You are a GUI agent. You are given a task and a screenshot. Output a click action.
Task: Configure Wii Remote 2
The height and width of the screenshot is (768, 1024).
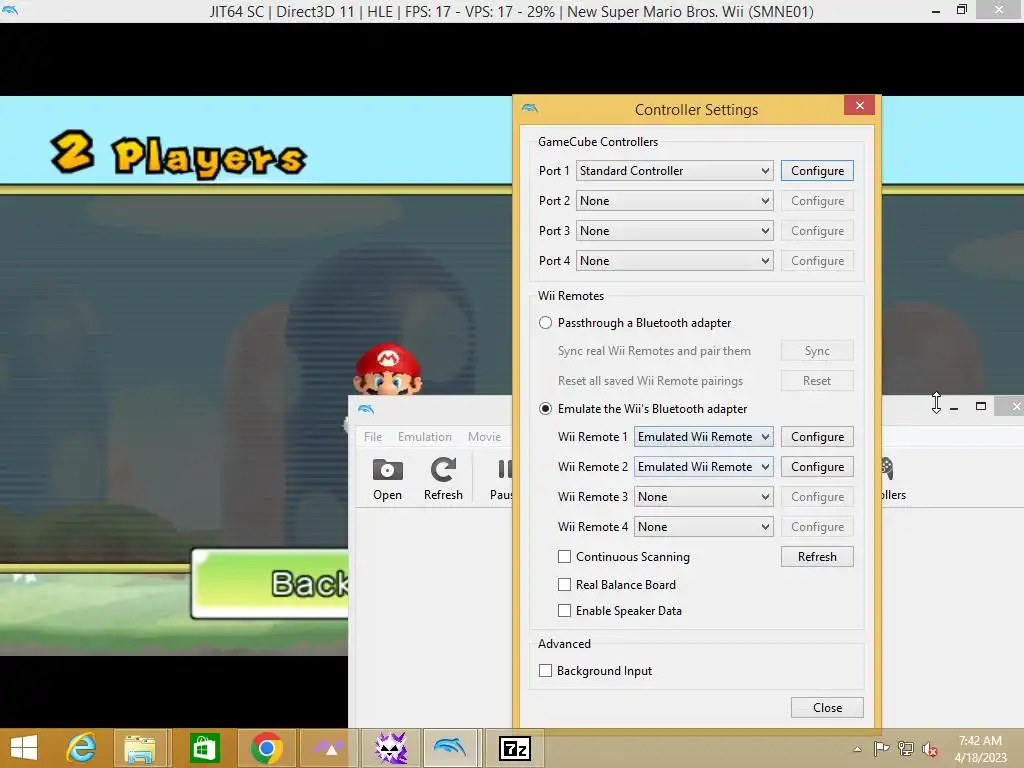[817, 467]
